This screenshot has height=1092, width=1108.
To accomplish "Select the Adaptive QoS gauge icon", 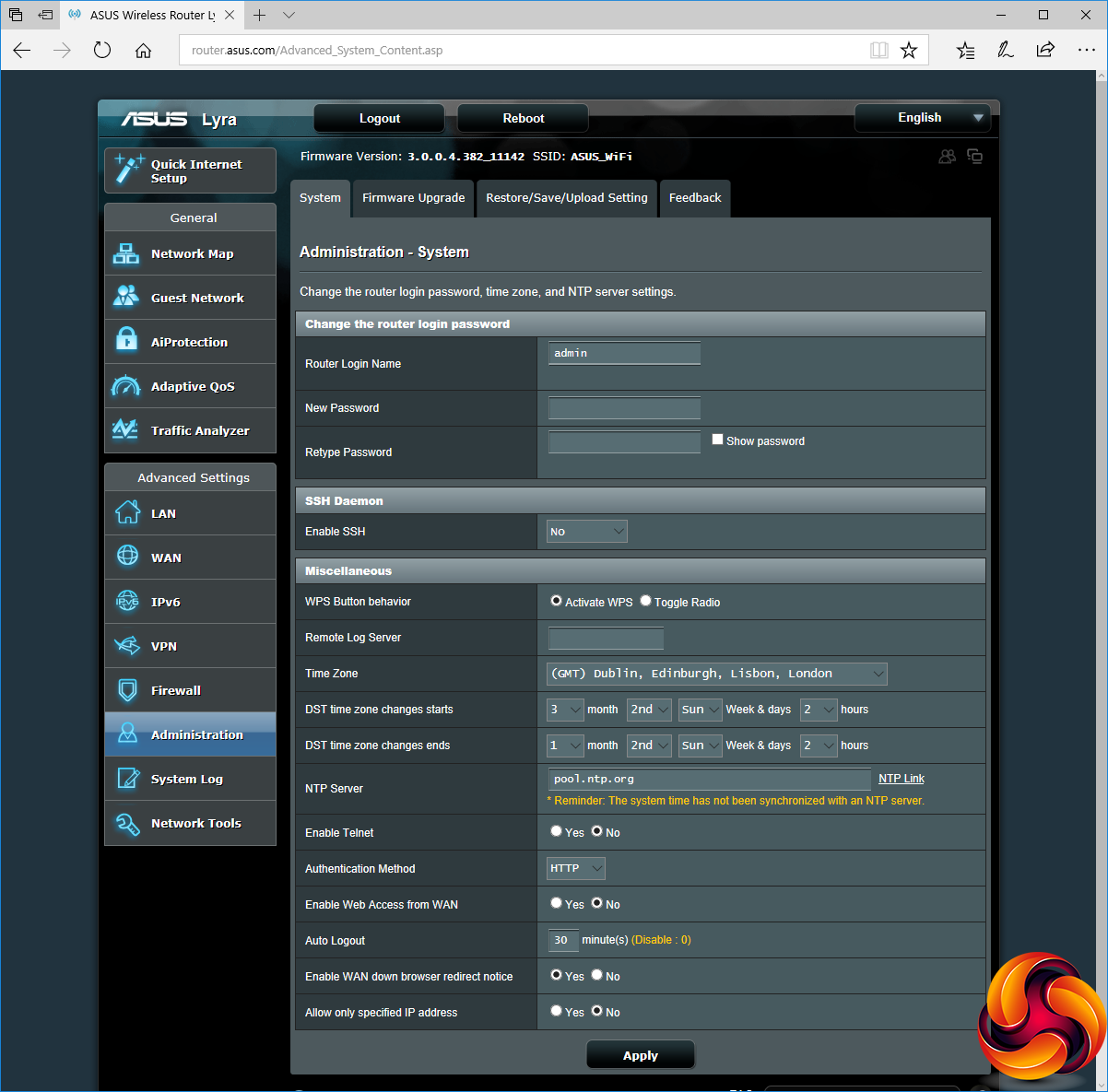I will tap(126, 386).
